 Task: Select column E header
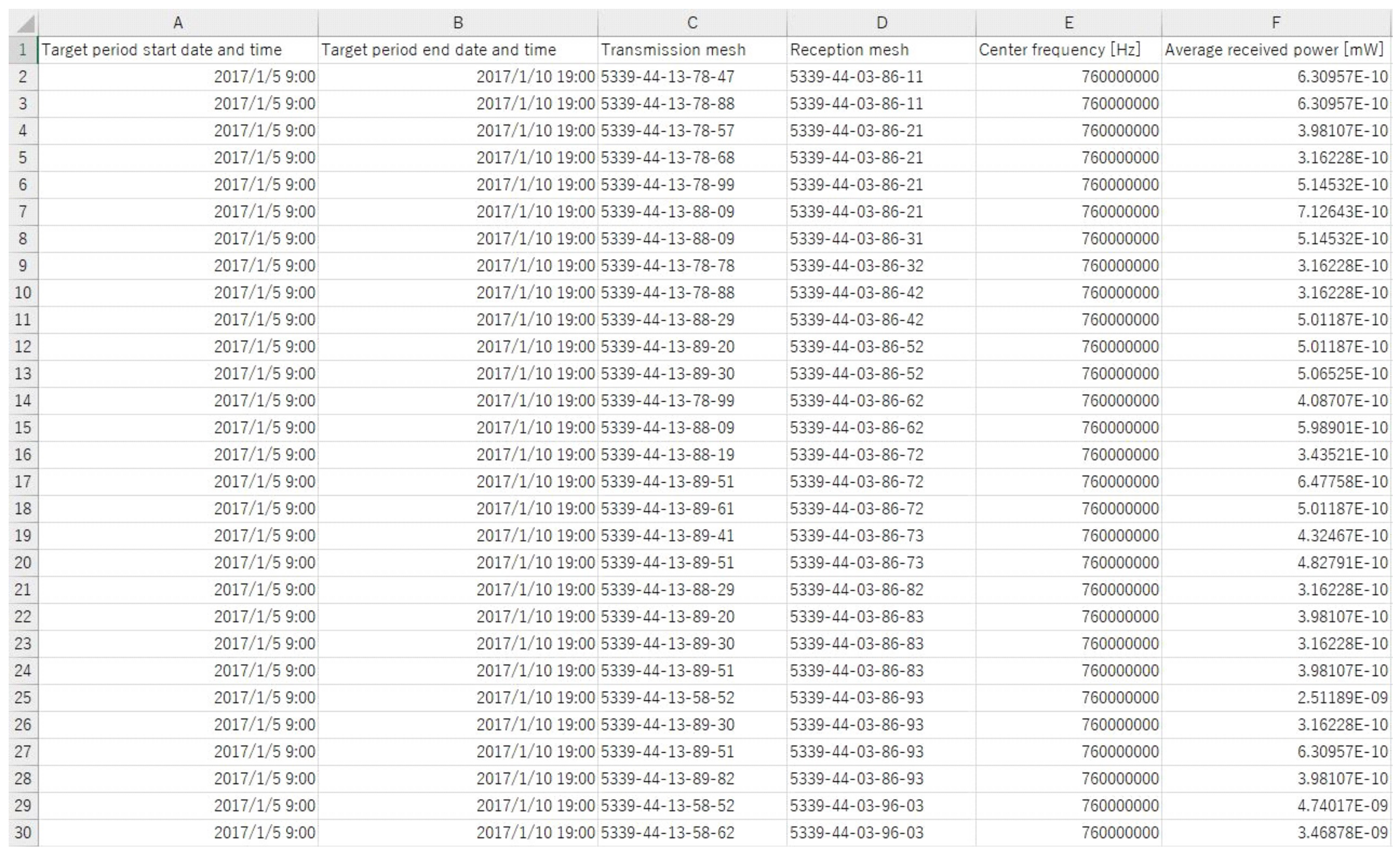coord(1068,23)
